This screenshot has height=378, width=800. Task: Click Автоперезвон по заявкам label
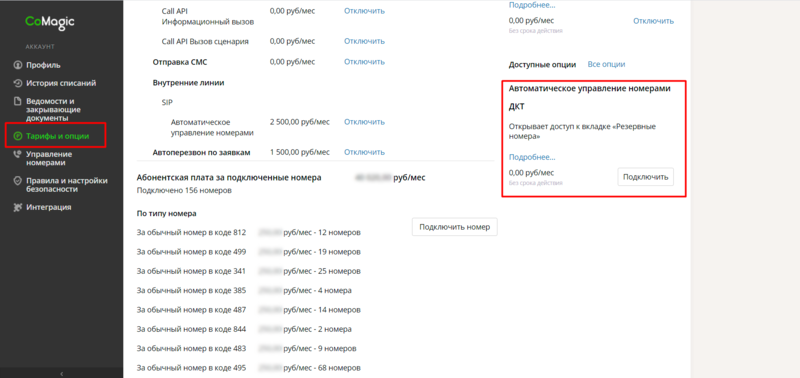click(x=202, y=152)
